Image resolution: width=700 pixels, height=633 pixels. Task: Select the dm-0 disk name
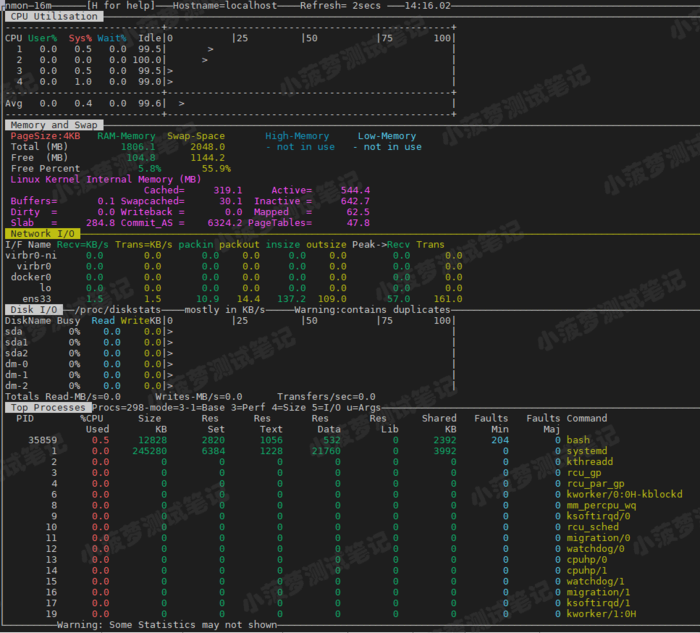click(x=16, y=364)
